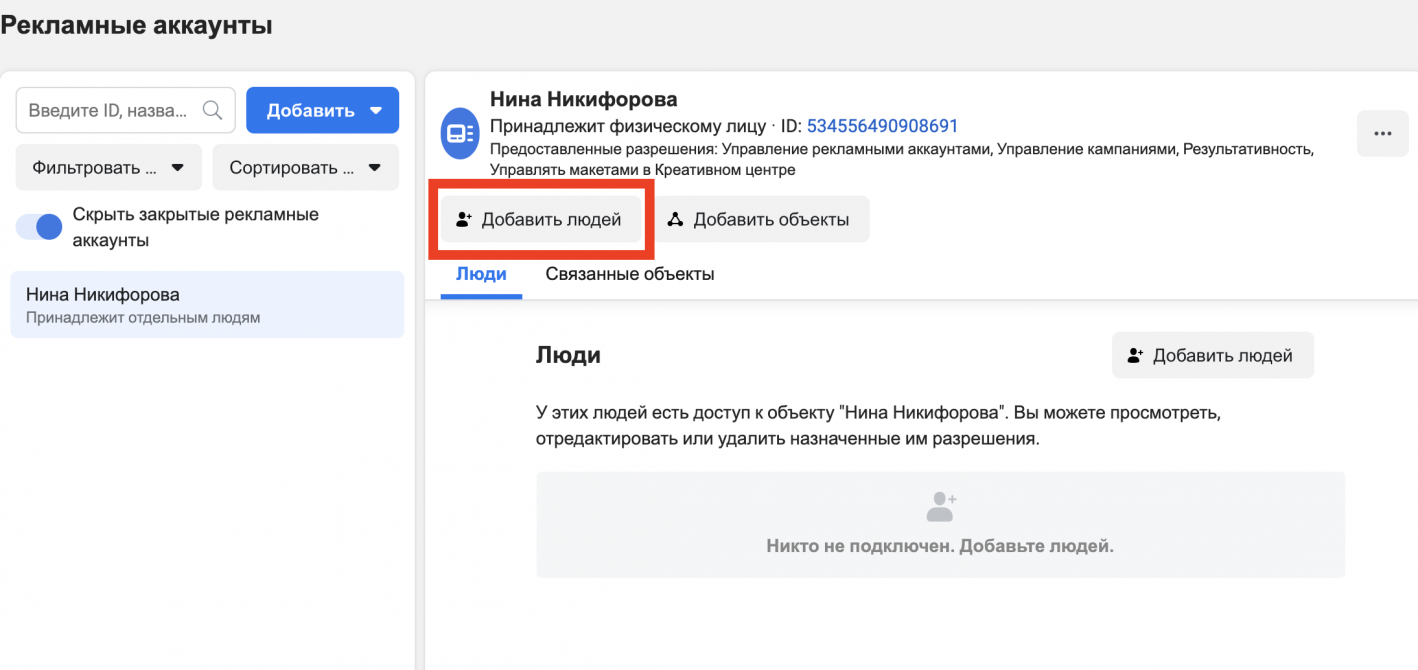Click the Добавить объекты button
The width and height of the screenshot is (1418, 670).
click(x=760, y=219)
